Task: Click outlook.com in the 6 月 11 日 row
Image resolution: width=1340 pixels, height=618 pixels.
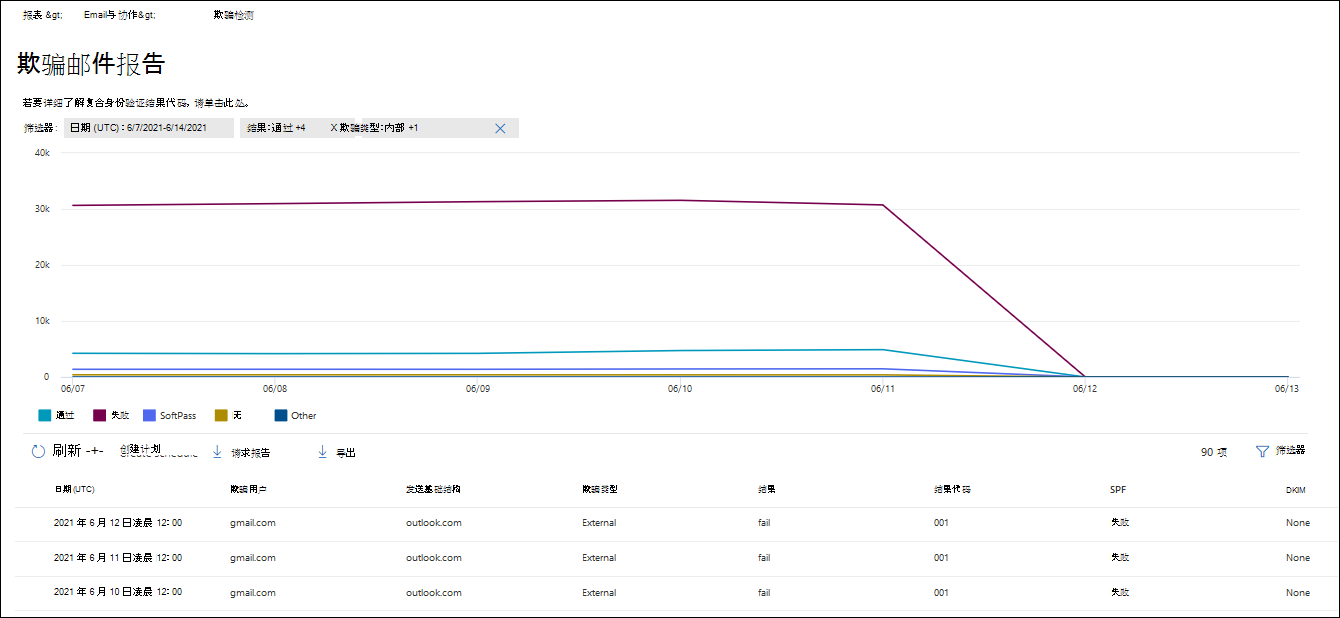Action: click(x=434, y=558)
